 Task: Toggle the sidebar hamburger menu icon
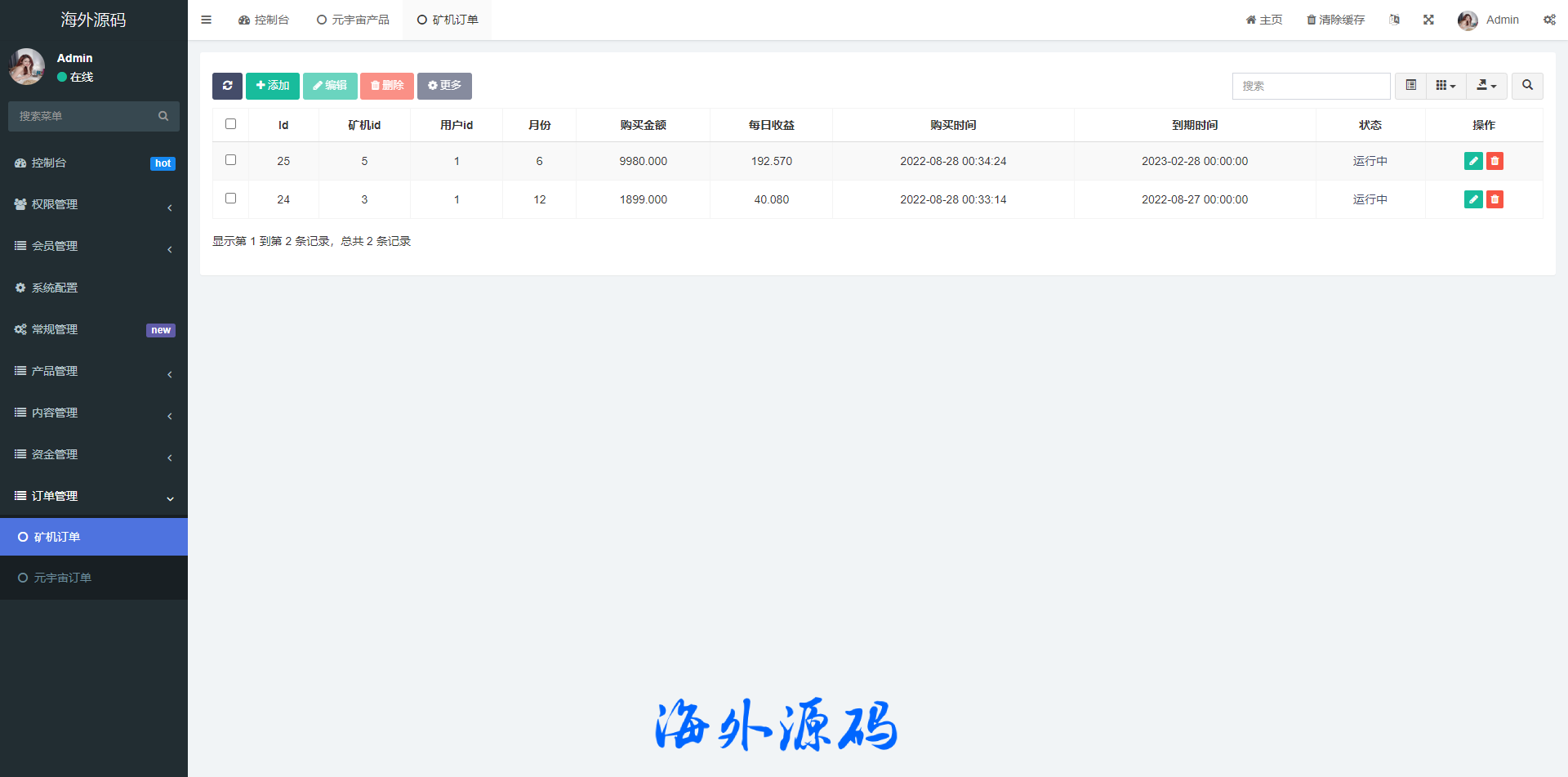[207, 20]
